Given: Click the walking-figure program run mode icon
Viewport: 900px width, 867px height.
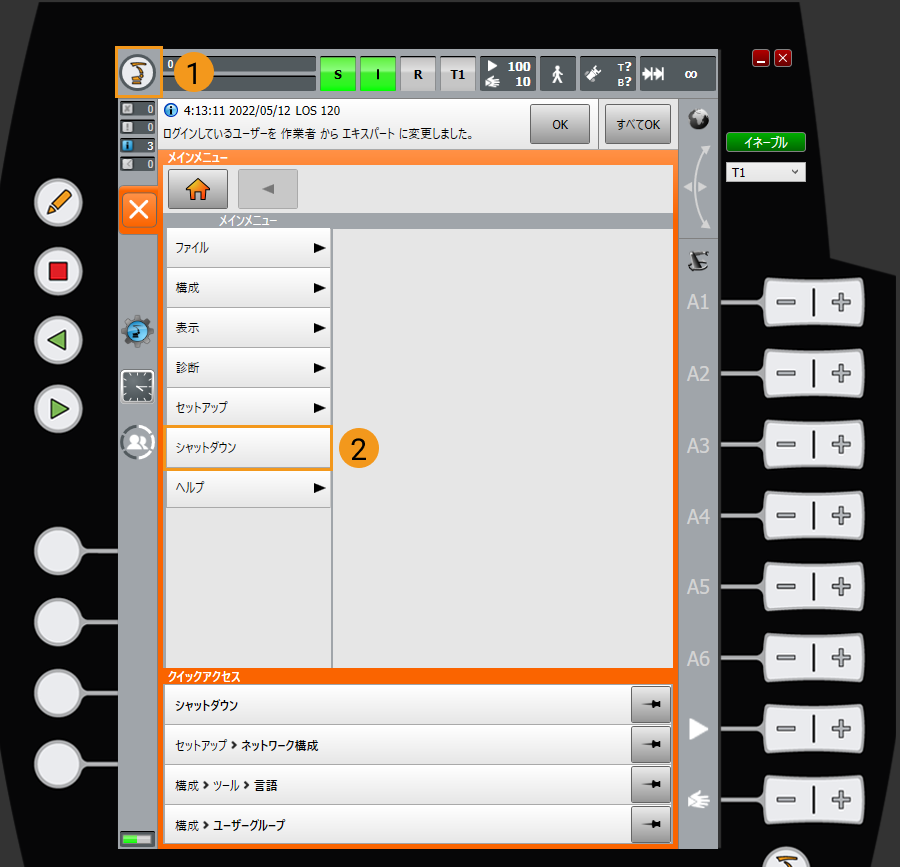Looking at the screenshot, I should tap(557, 74).
